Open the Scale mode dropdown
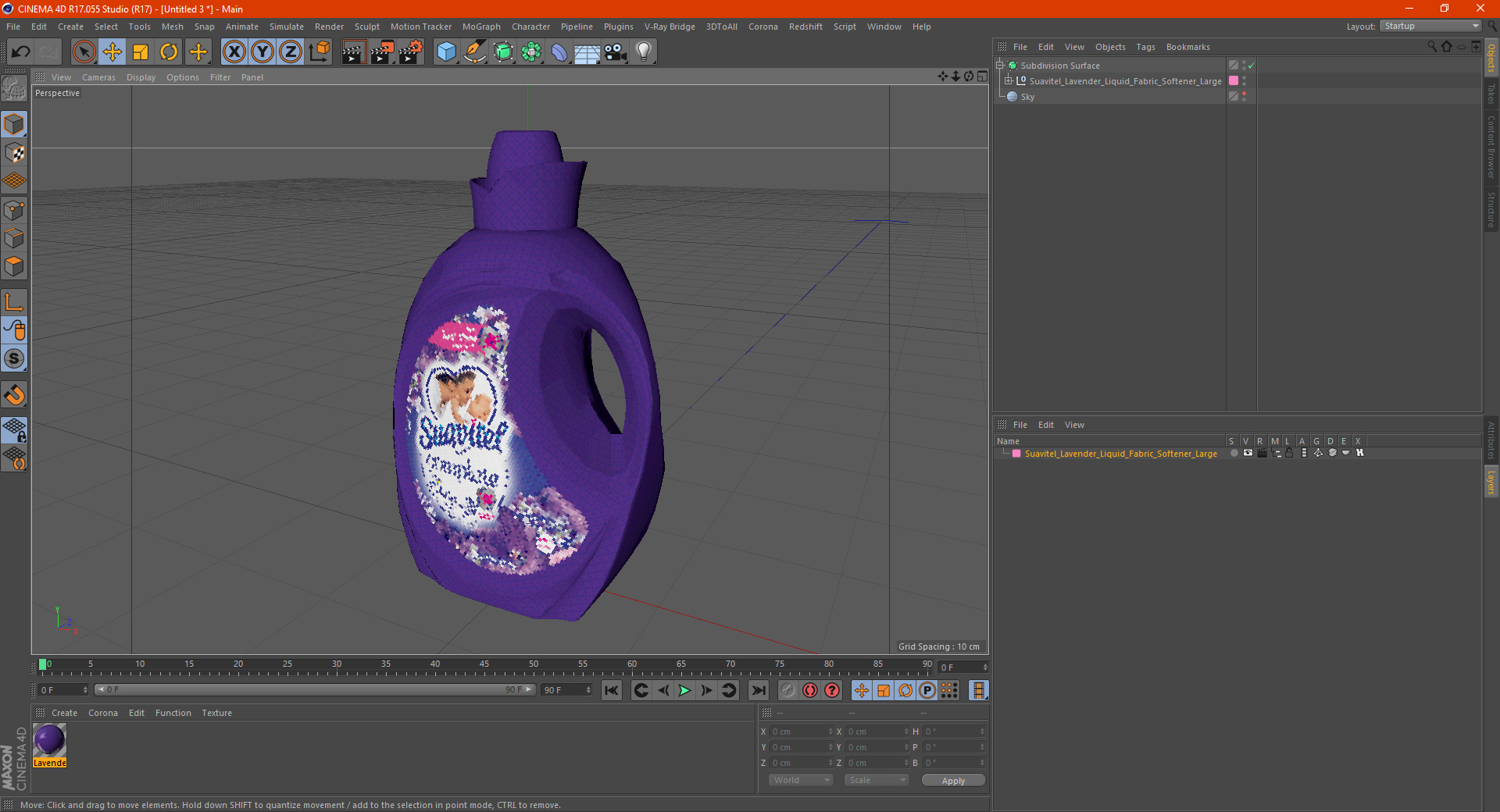1500x812 pixels. point(877,780)
